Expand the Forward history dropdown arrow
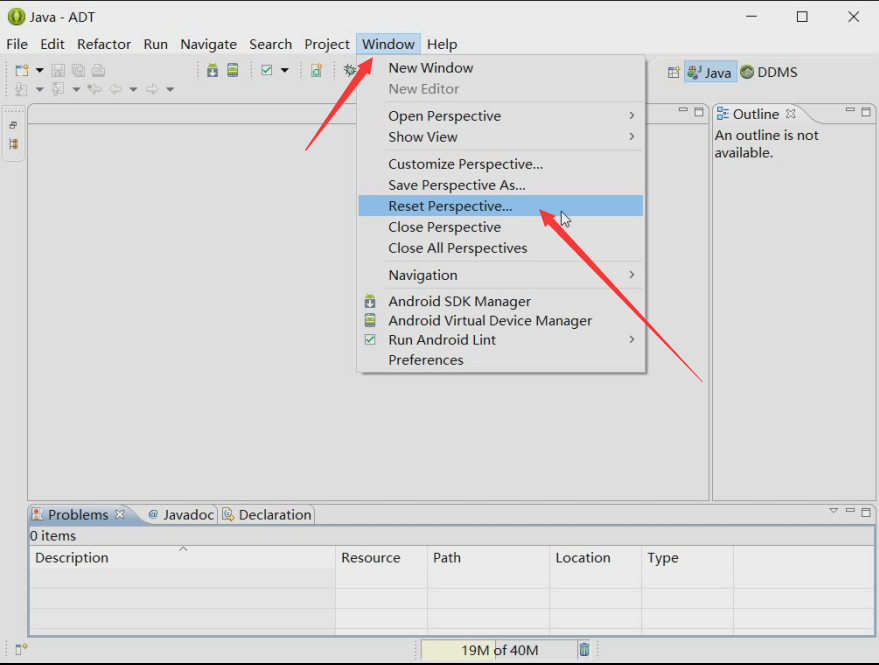Screen dimensions: 879x665 click(170, 89)
